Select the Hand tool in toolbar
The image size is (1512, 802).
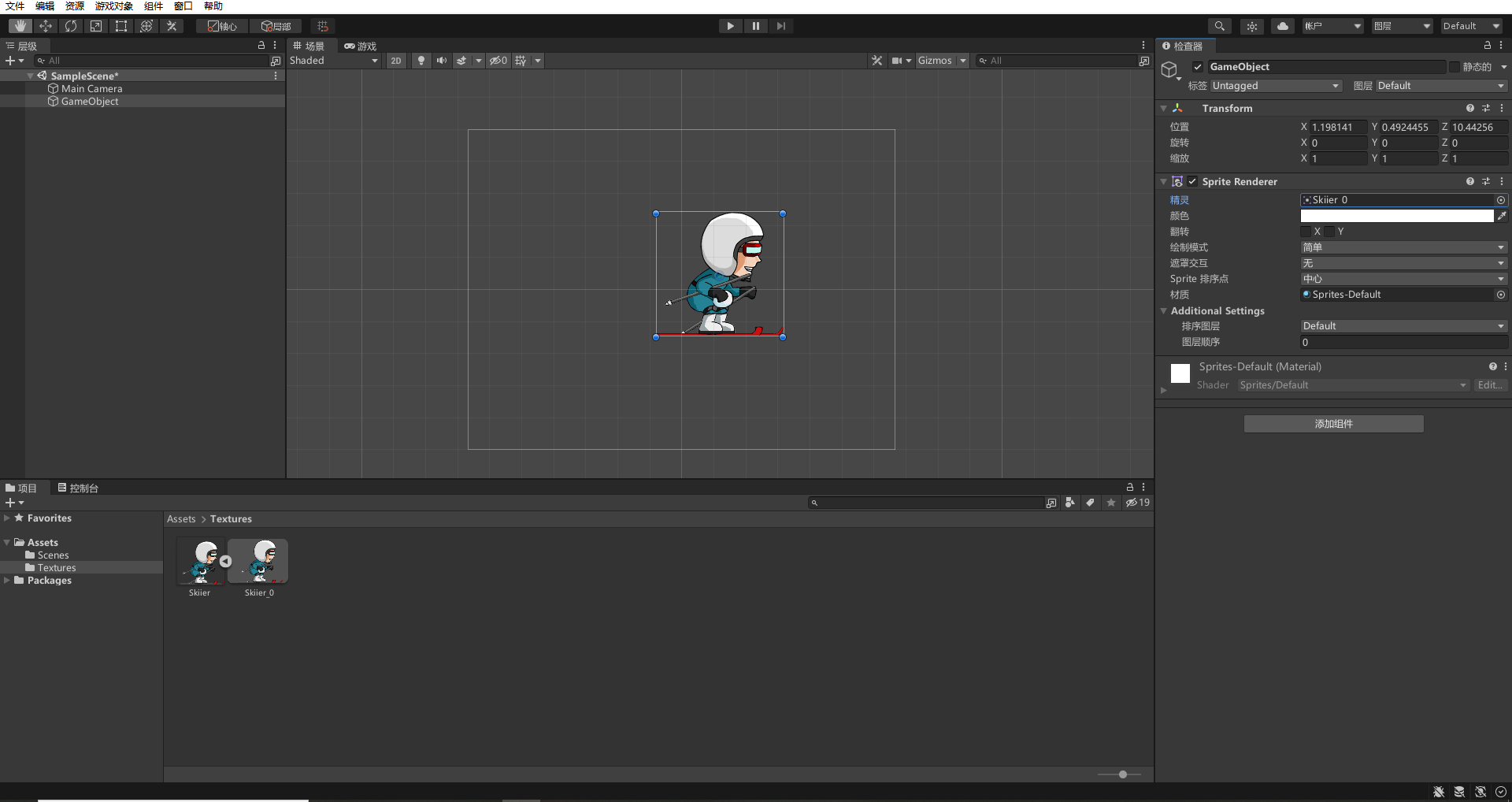click(x=20, y=26)
